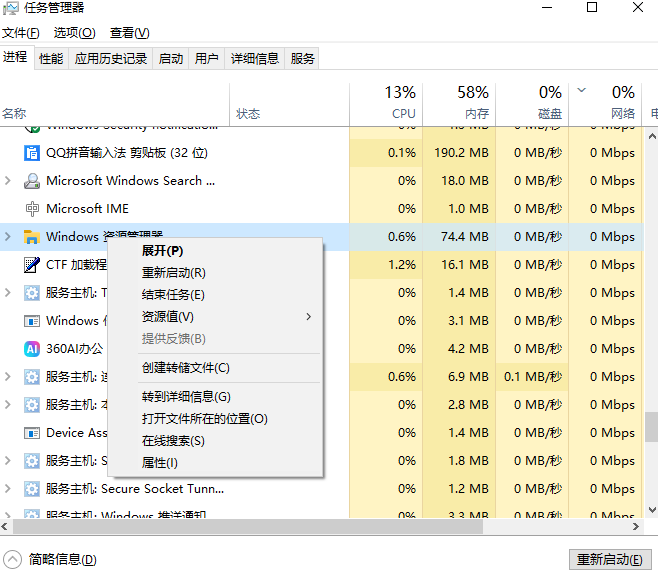
Task: Click the Microsoft Windows Search process icon
Action: [x=32, y=181]
